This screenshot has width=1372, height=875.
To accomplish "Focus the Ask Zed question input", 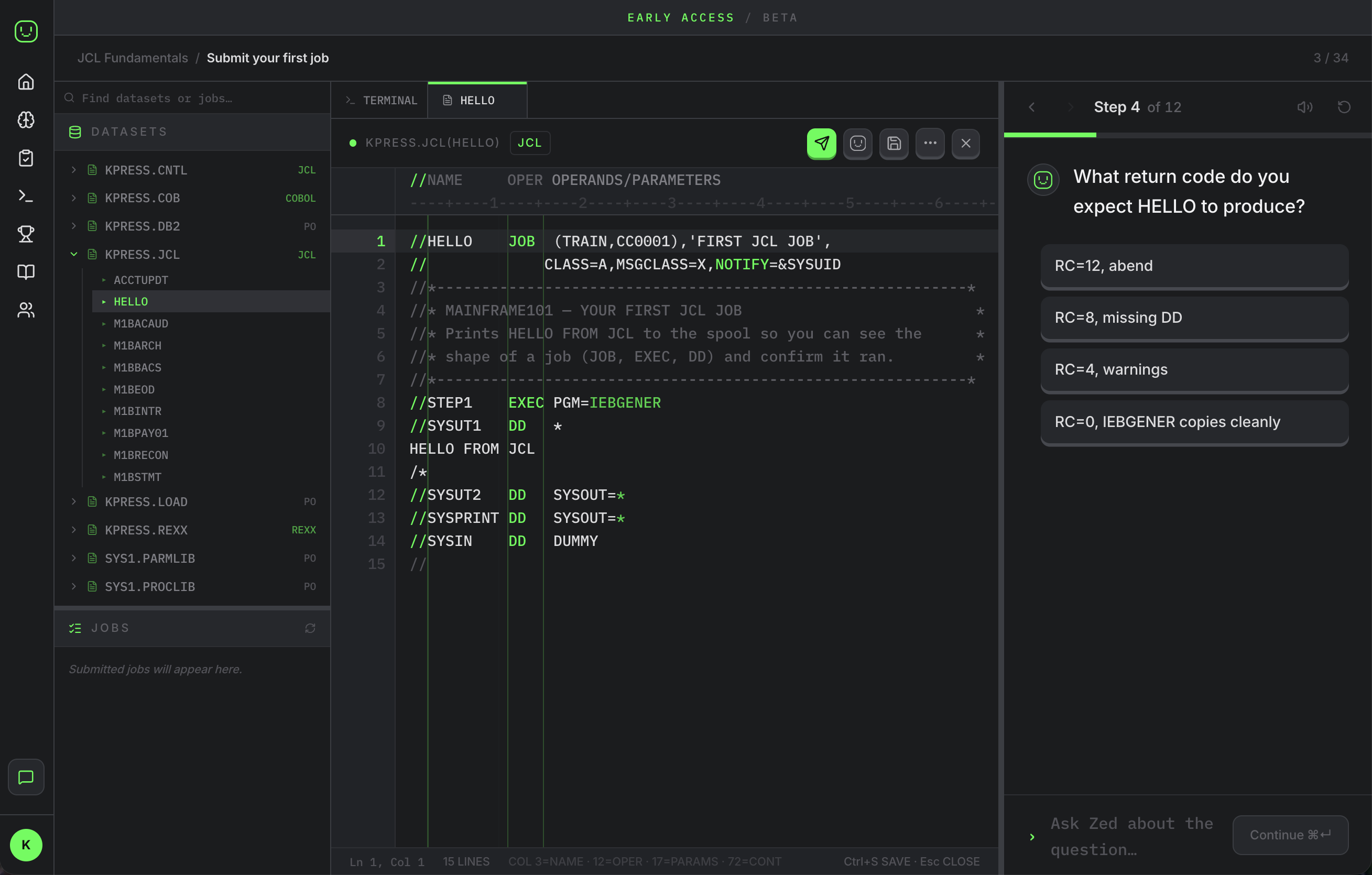I will click(x=1133, y=836).
